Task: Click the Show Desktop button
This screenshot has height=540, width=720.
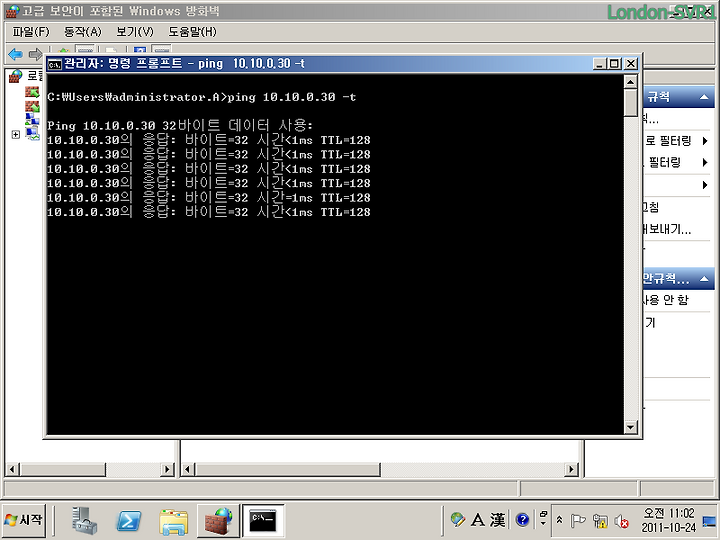Action: coord(710,521)
